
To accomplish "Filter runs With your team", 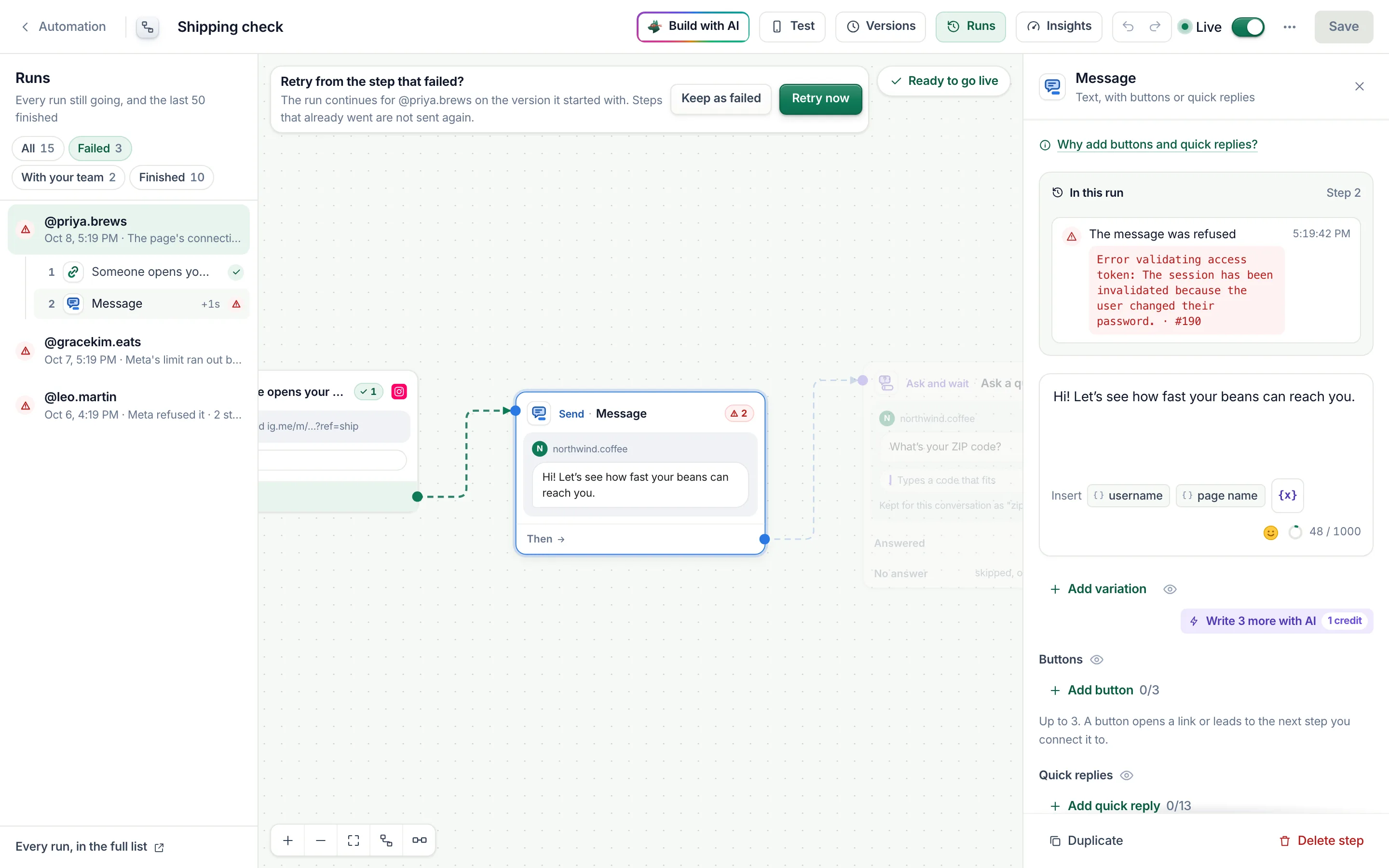I will [68, 177].
